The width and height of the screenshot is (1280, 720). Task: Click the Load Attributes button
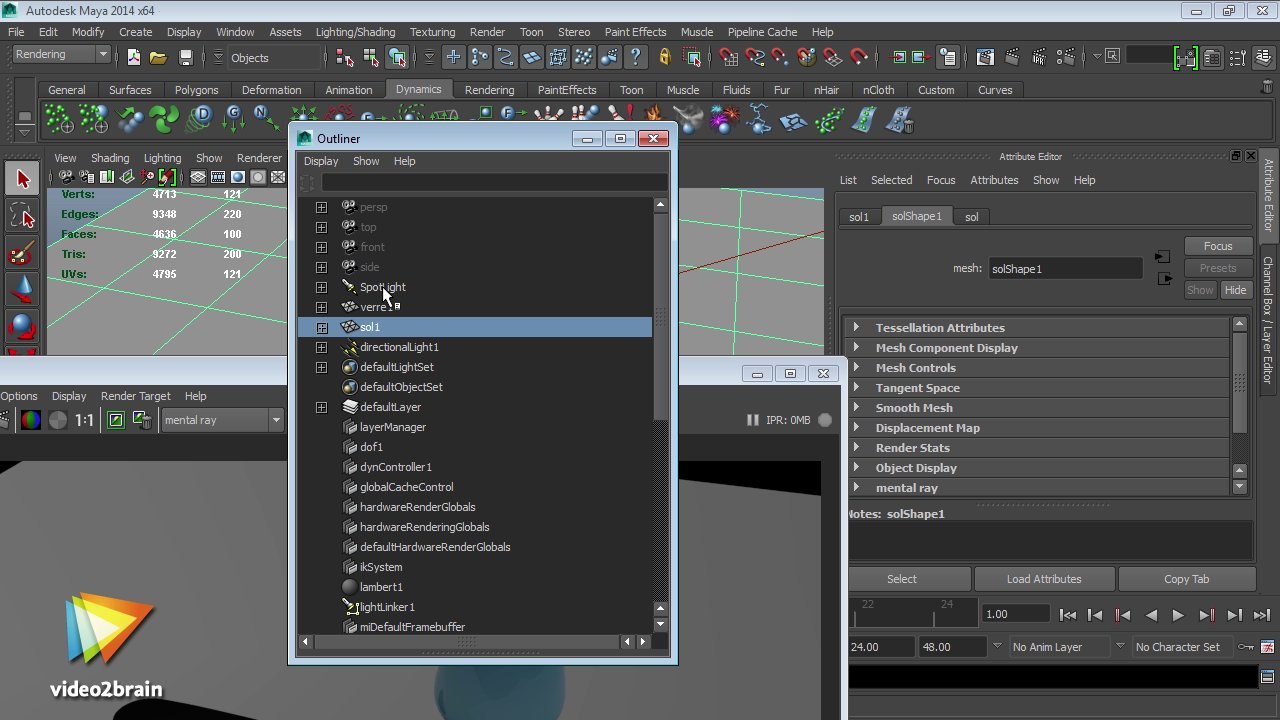pyautogui.click(x=1044, y=579)
